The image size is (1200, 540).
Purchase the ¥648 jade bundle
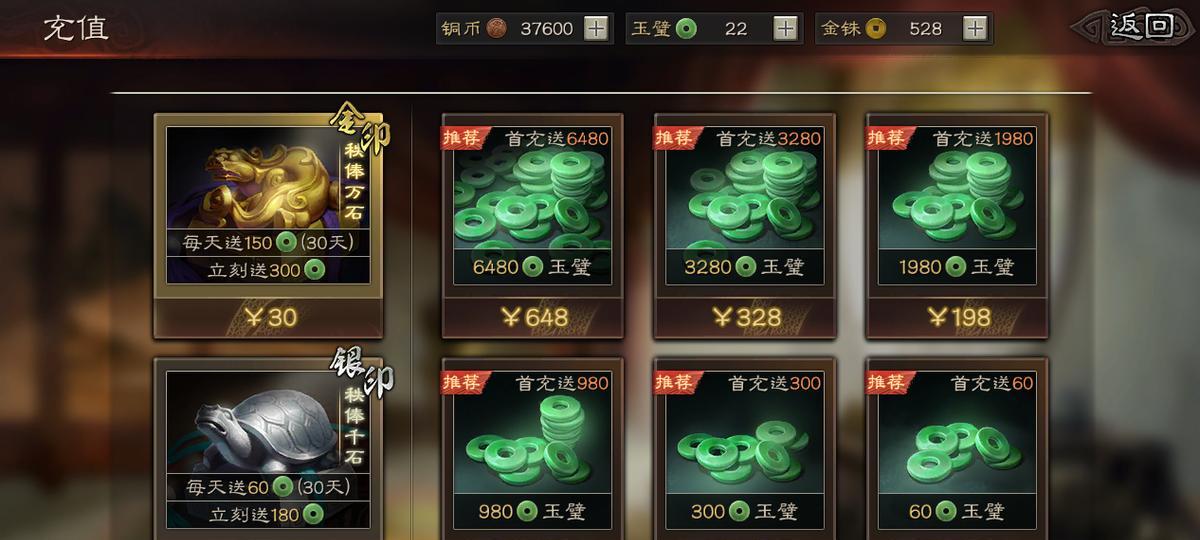click(532, 318)
